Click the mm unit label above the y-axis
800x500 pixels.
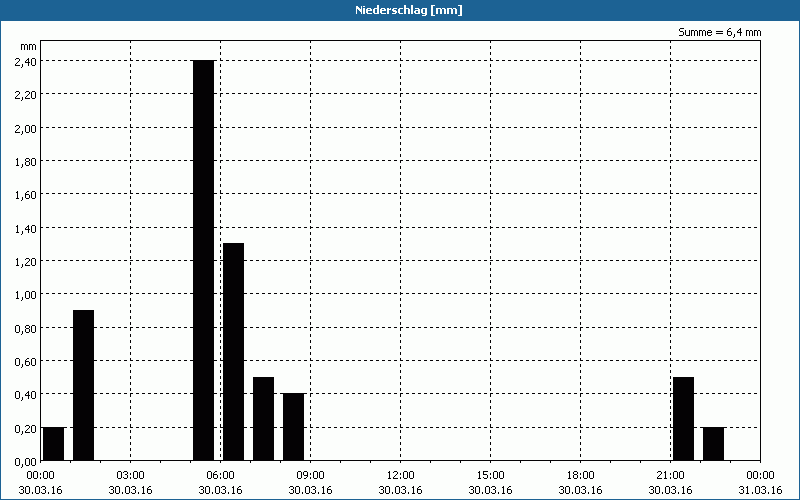click(29, 46)
